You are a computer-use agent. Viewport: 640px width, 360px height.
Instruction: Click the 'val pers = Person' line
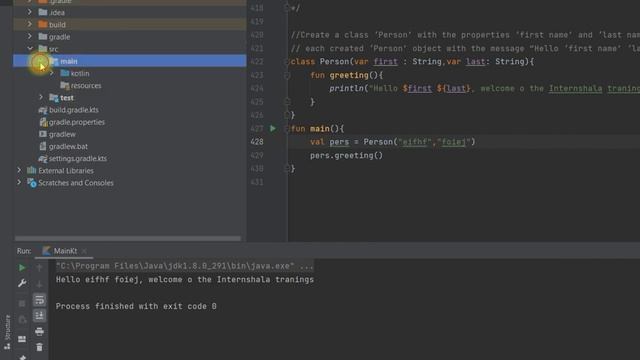click(x=392, y=142)
